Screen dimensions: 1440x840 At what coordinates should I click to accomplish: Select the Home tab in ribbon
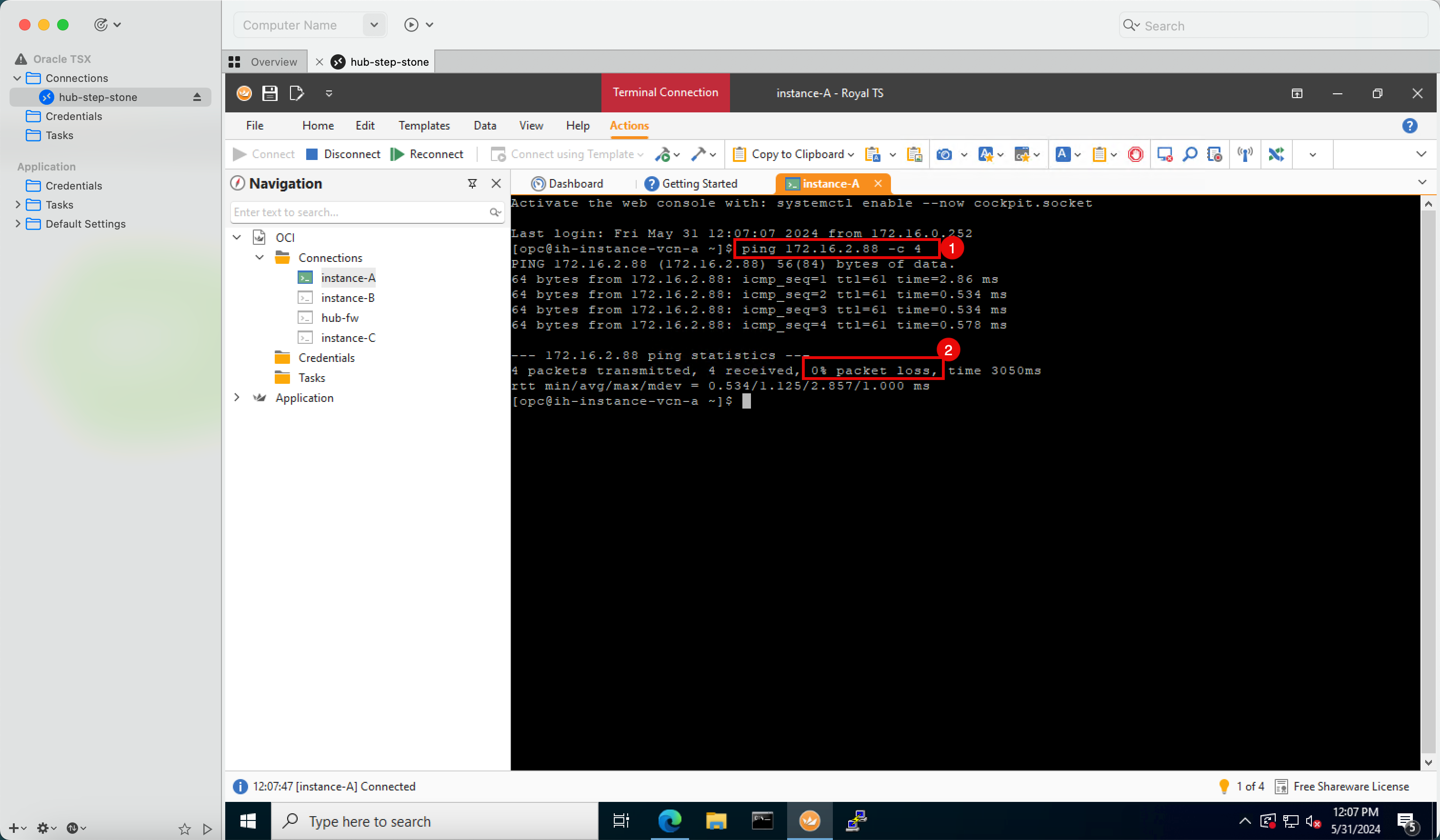(x=317, y=125)
